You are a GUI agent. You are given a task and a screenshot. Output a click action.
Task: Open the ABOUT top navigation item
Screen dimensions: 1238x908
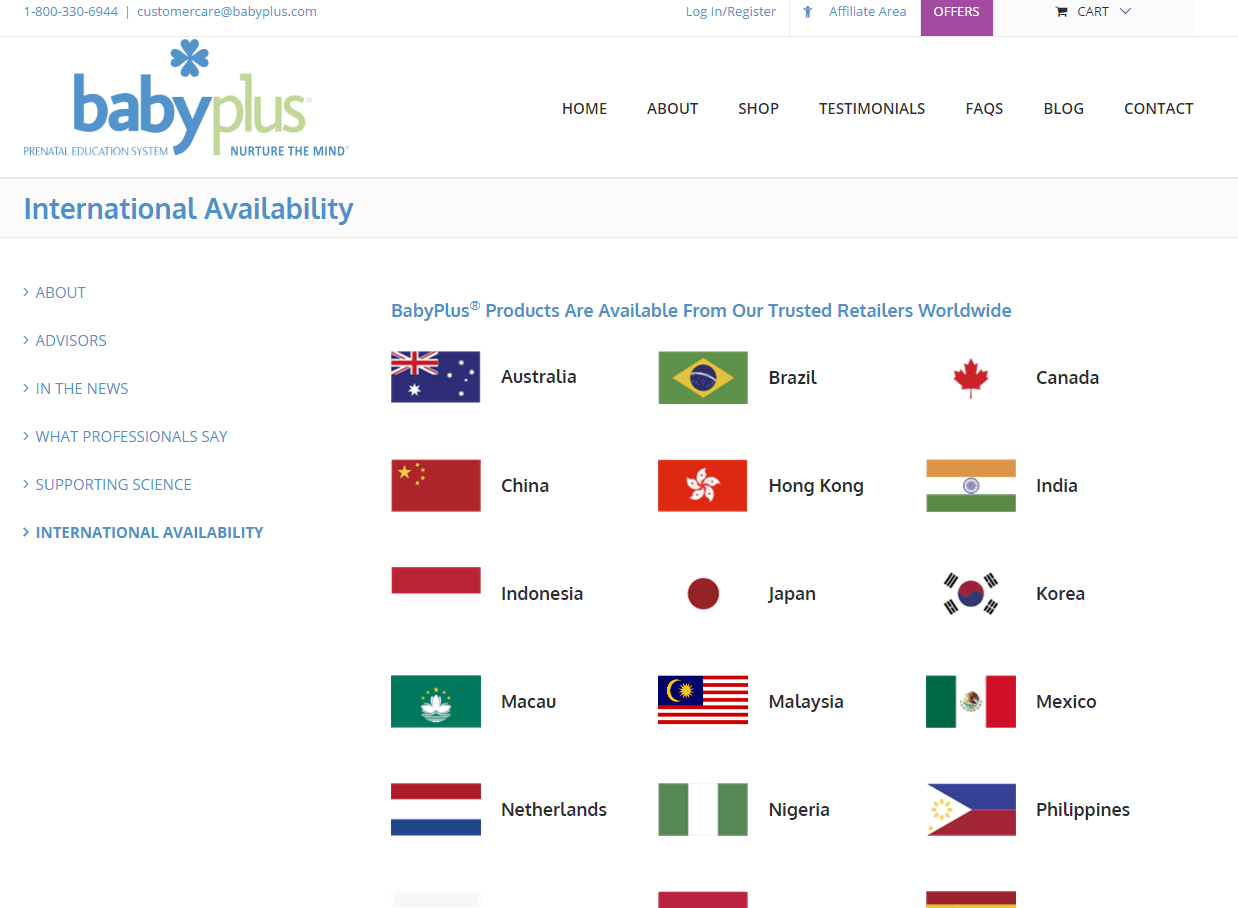pos(672,108)
